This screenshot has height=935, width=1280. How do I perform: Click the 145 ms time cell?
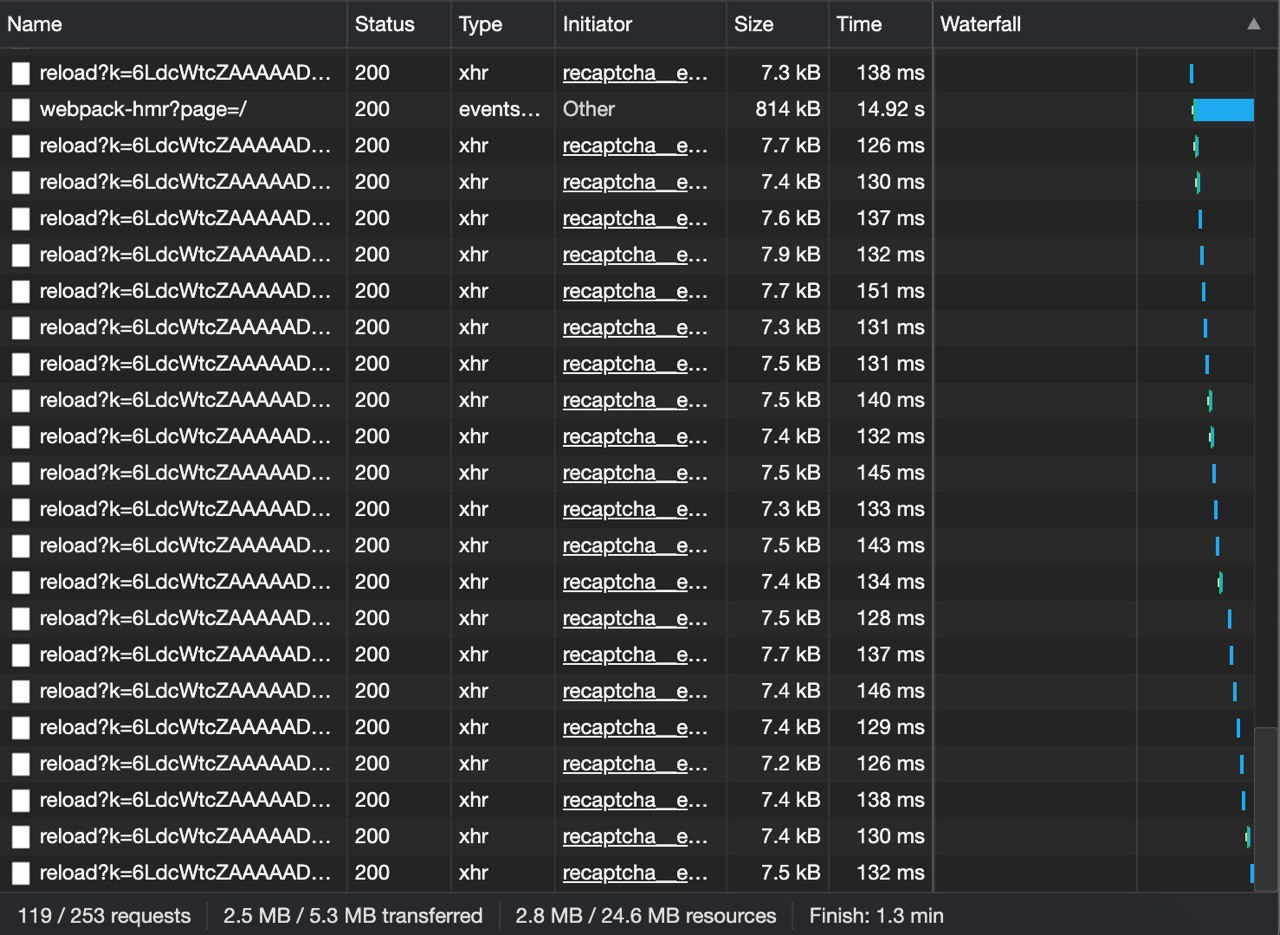[x=891, y=472]
